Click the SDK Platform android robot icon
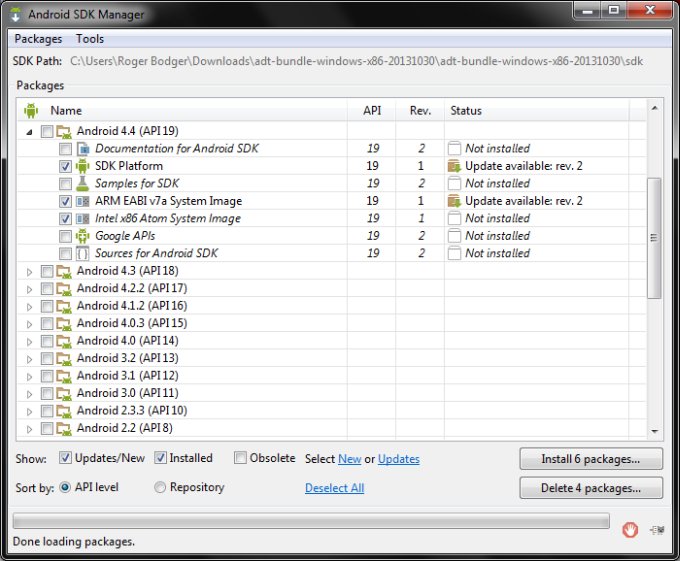 [82, 166]
